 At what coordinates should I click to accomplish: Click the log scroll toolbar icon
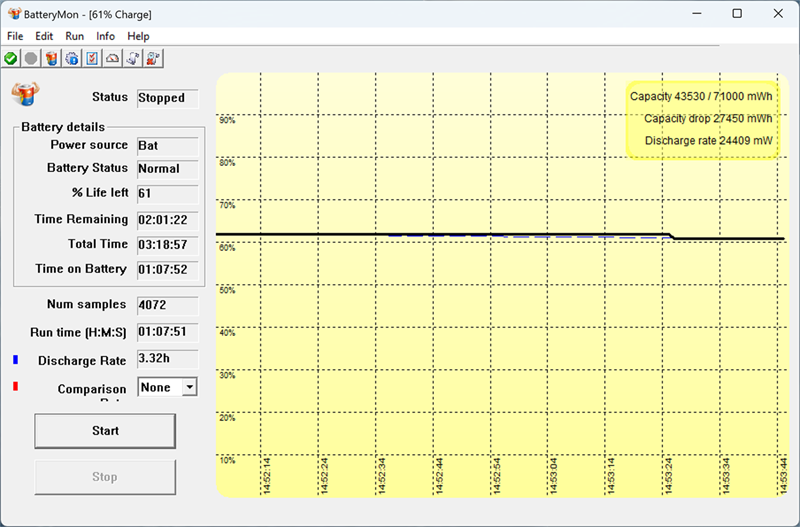click(133, 59)
